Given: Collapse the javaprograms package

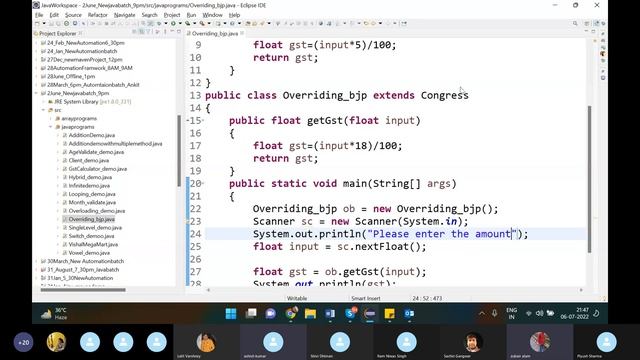Looking at the screenshot, I should 51,127.
